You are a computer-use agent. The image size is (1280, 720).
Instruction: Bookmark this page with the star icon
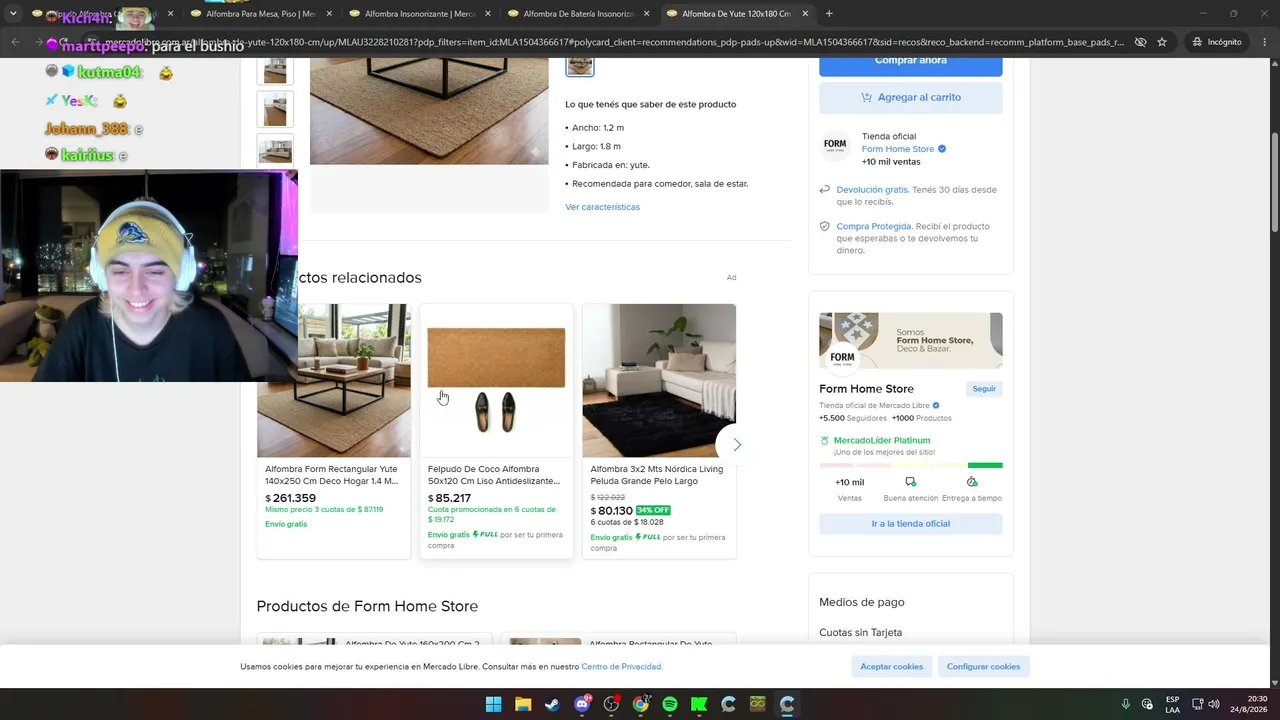pos(1162,42)
